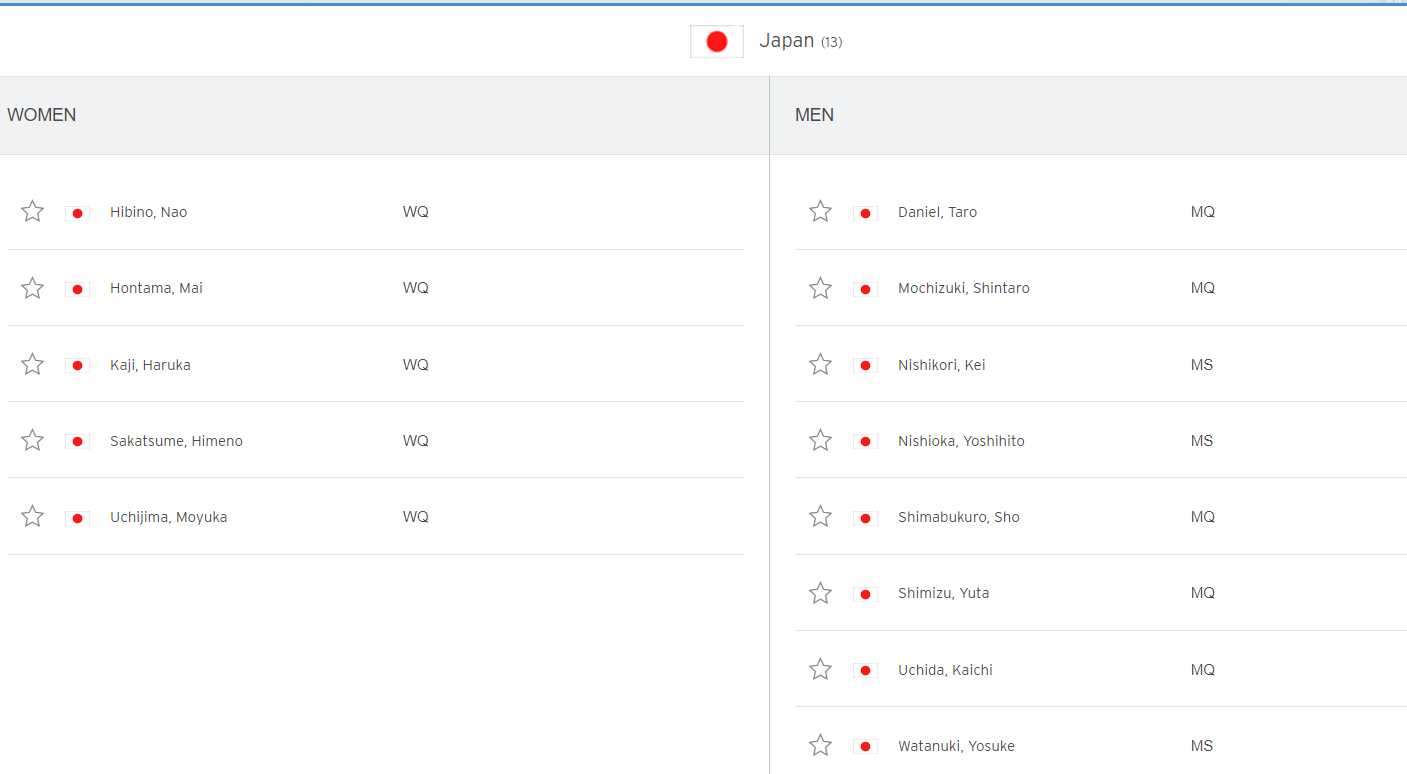The width and height of the screenshot is (1407, 774).
Task: Favorite Shimizu, Yuta with the star
Action: click(x=821, y=593)
